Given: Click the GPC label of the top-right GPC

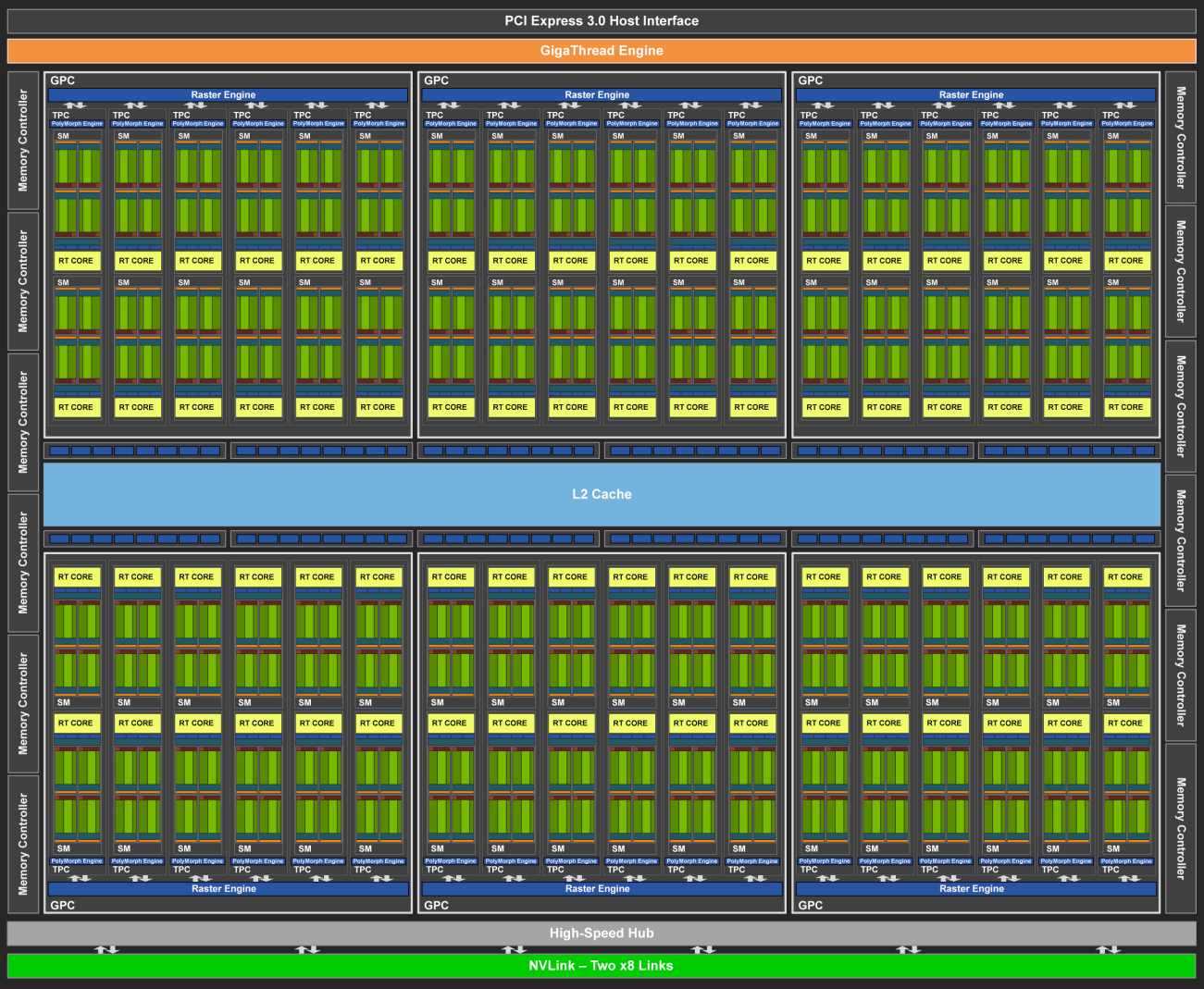Looking at the screenshot, I should 810,80.
